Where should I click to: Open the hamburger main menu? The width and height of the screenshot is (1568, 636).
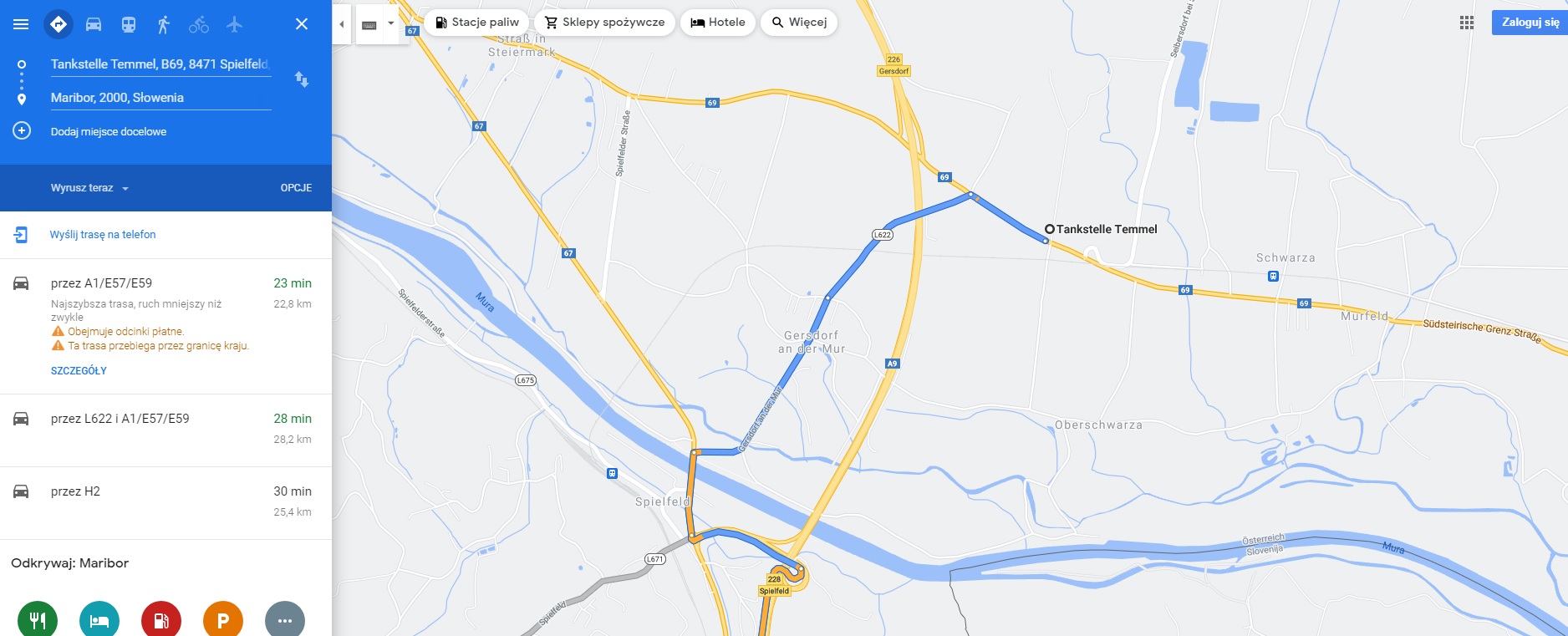pos(21,24)
